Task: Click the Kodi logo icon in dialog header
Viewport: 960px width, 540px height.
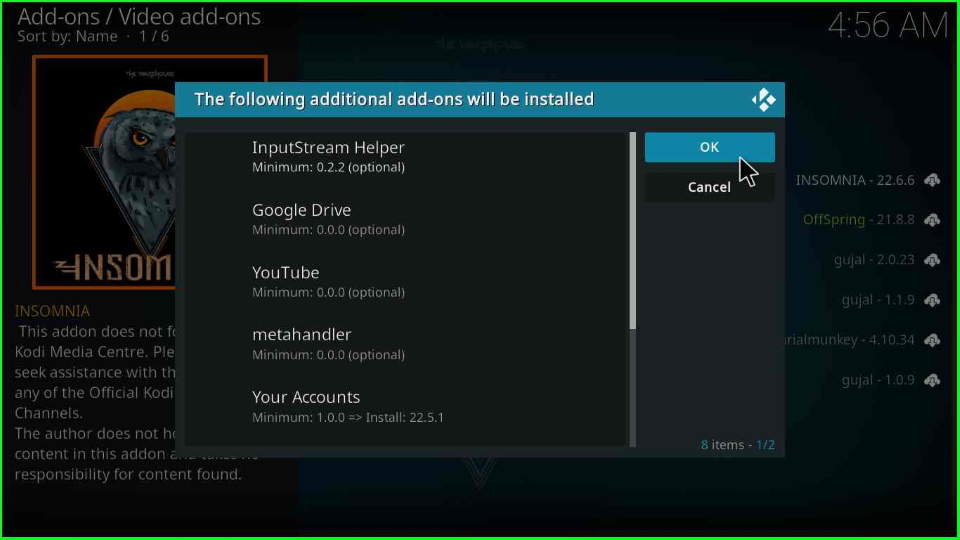Action: pyautogui.click(x=763, y=100)
